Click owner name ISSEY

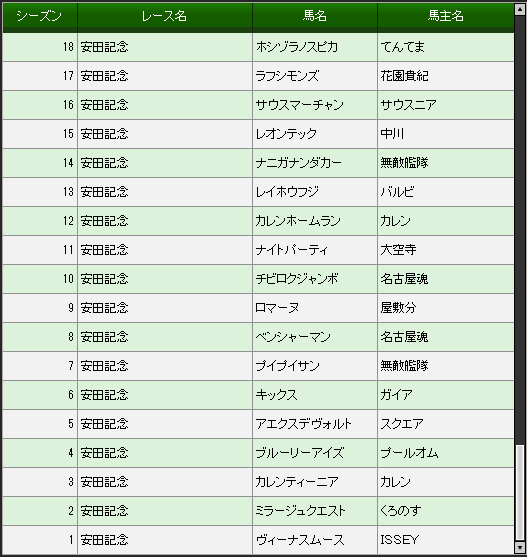tap(400, 540)
